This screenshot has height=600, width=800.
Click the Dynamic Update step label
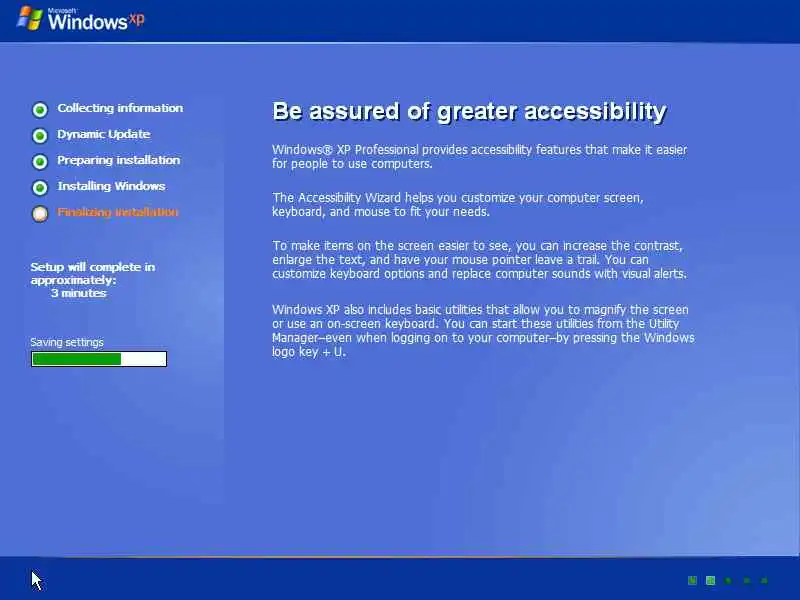click(104, 134)
